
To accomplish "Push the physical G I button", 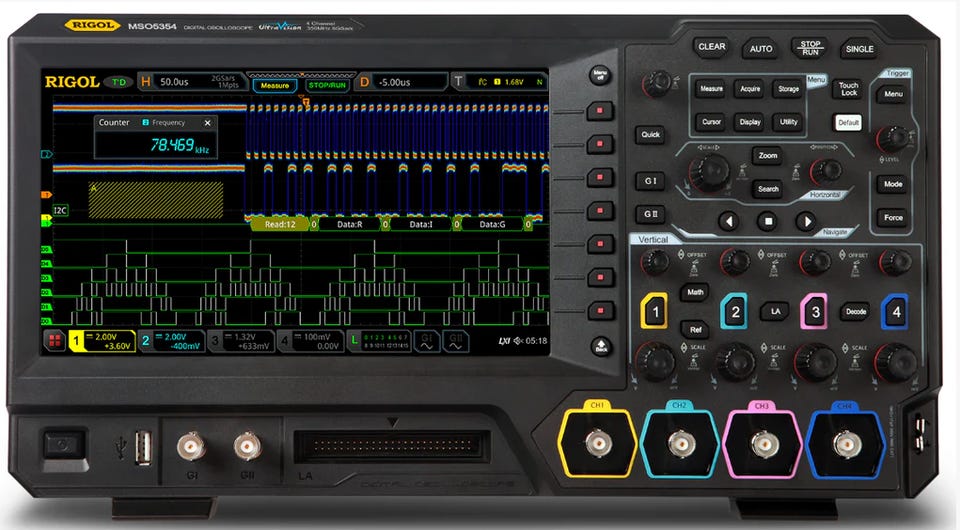I will 650,181.
